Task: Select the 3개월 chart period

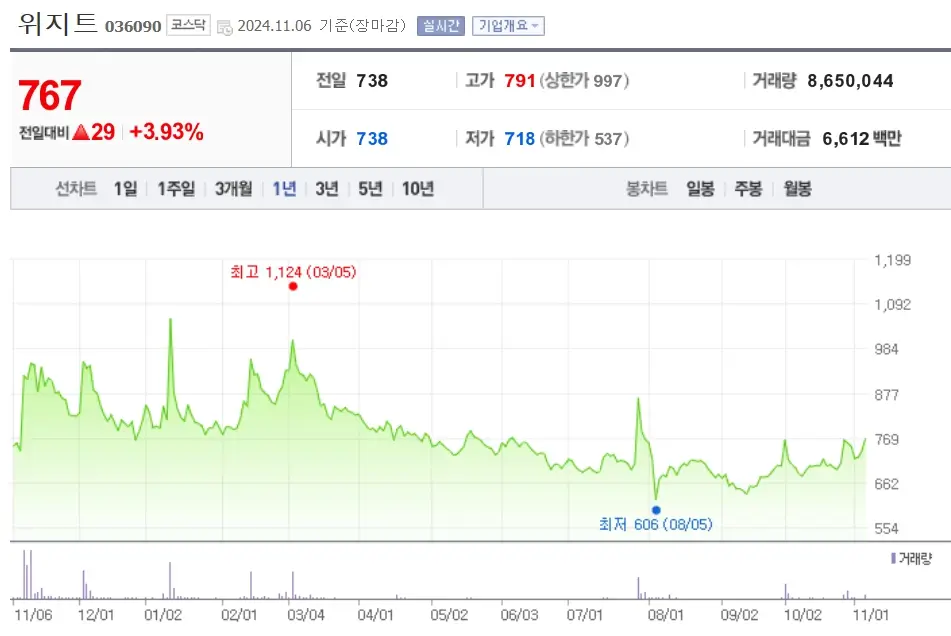Action: [231, 187]
